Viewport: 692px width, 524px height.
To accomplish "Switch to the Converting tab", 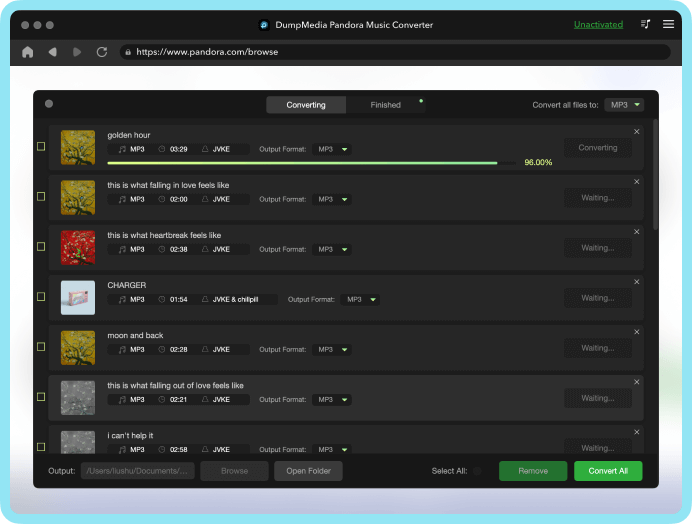I will click(x=306, y=105).
